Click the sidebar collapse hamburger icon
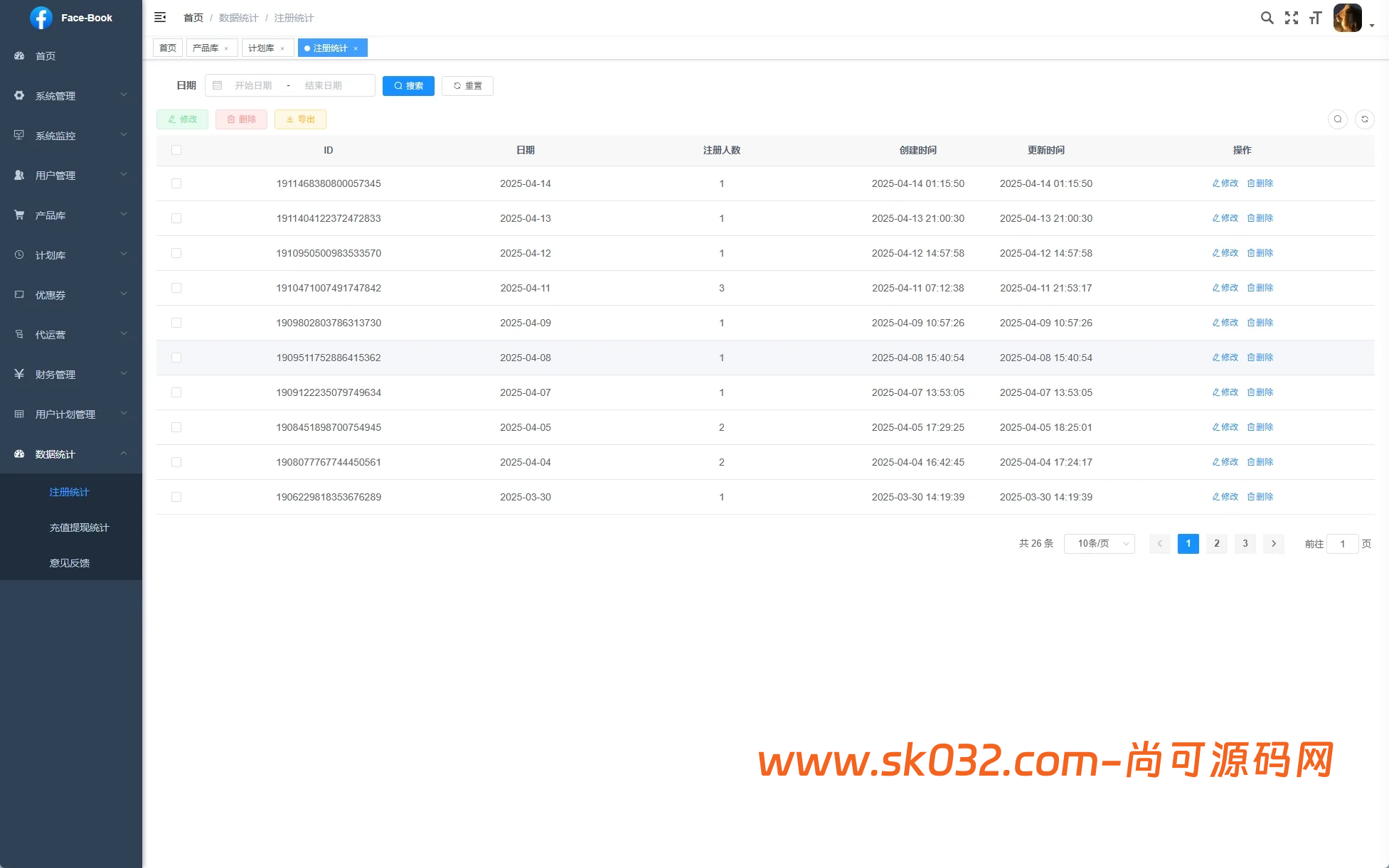Image resolution: width=1389 pixels, height=868 pixels. [160, 17]
